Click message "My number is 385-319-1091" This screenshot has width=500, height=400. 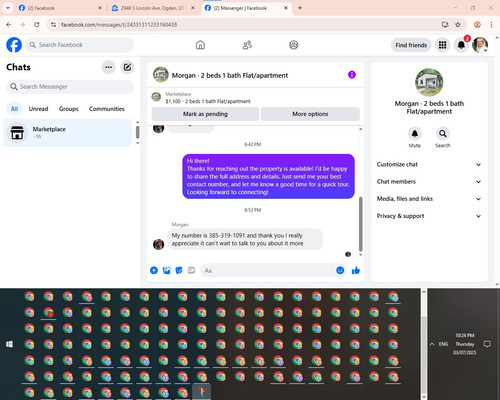point(245,239)
